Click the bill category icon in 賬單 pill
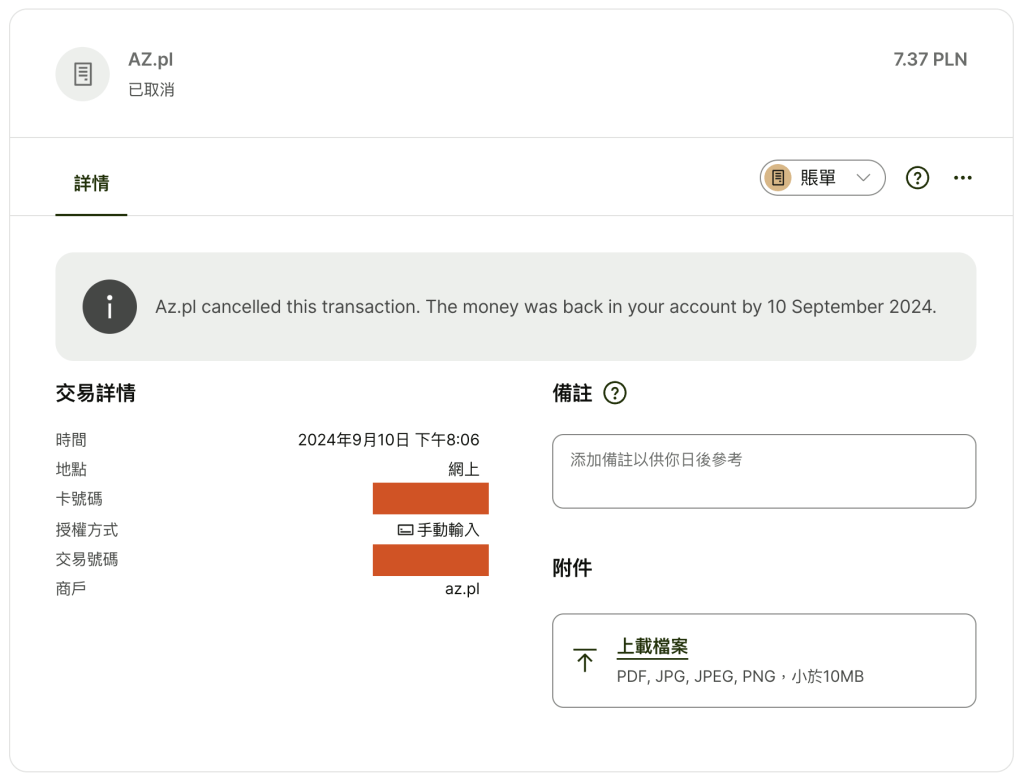The image size is (1024, 782). [x=778, y=178]
